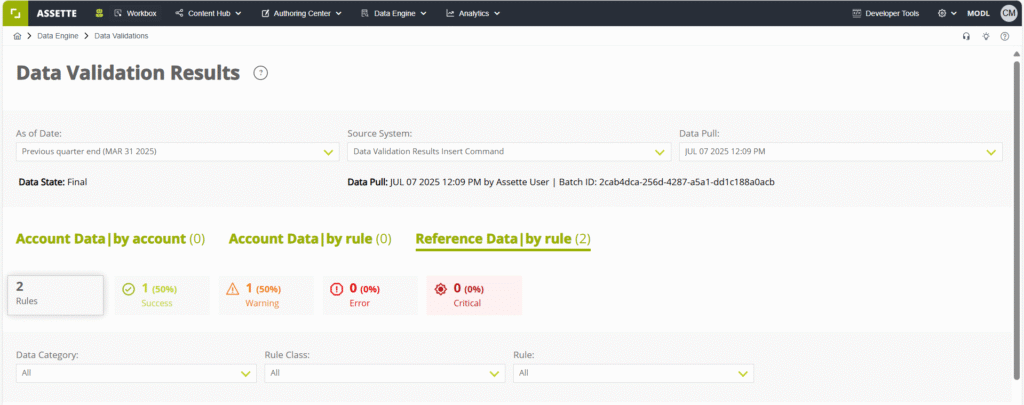Open the Data Engine menu
This screenshot has width=1024, height=405.
pos(394,13)
